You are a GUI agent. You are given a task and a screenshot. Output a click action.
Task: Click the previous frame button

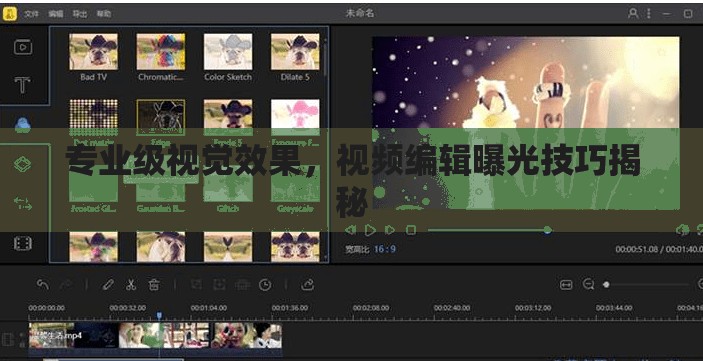tap(350, 230)
